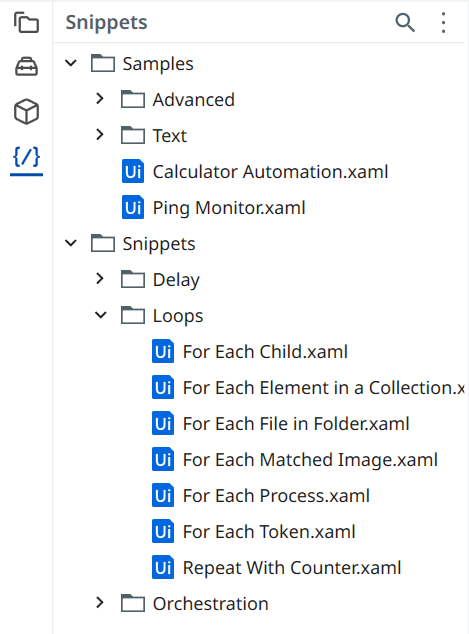Click the Ui icon of Calculator Automation.xaml
This screenshot has height=634, width=469.
133,171
